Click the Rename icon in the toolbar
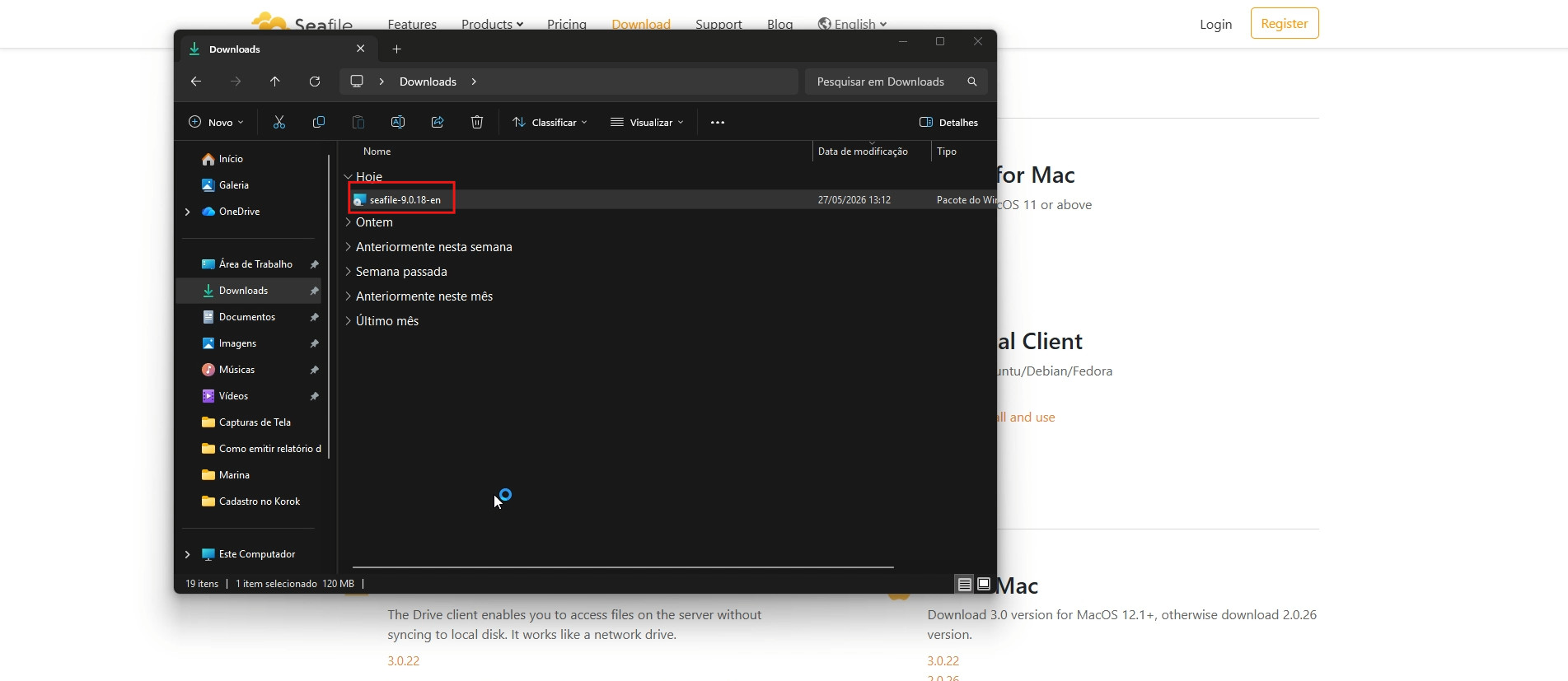Viewport: 1568px width, 681px height. click(x=398, y=122)
